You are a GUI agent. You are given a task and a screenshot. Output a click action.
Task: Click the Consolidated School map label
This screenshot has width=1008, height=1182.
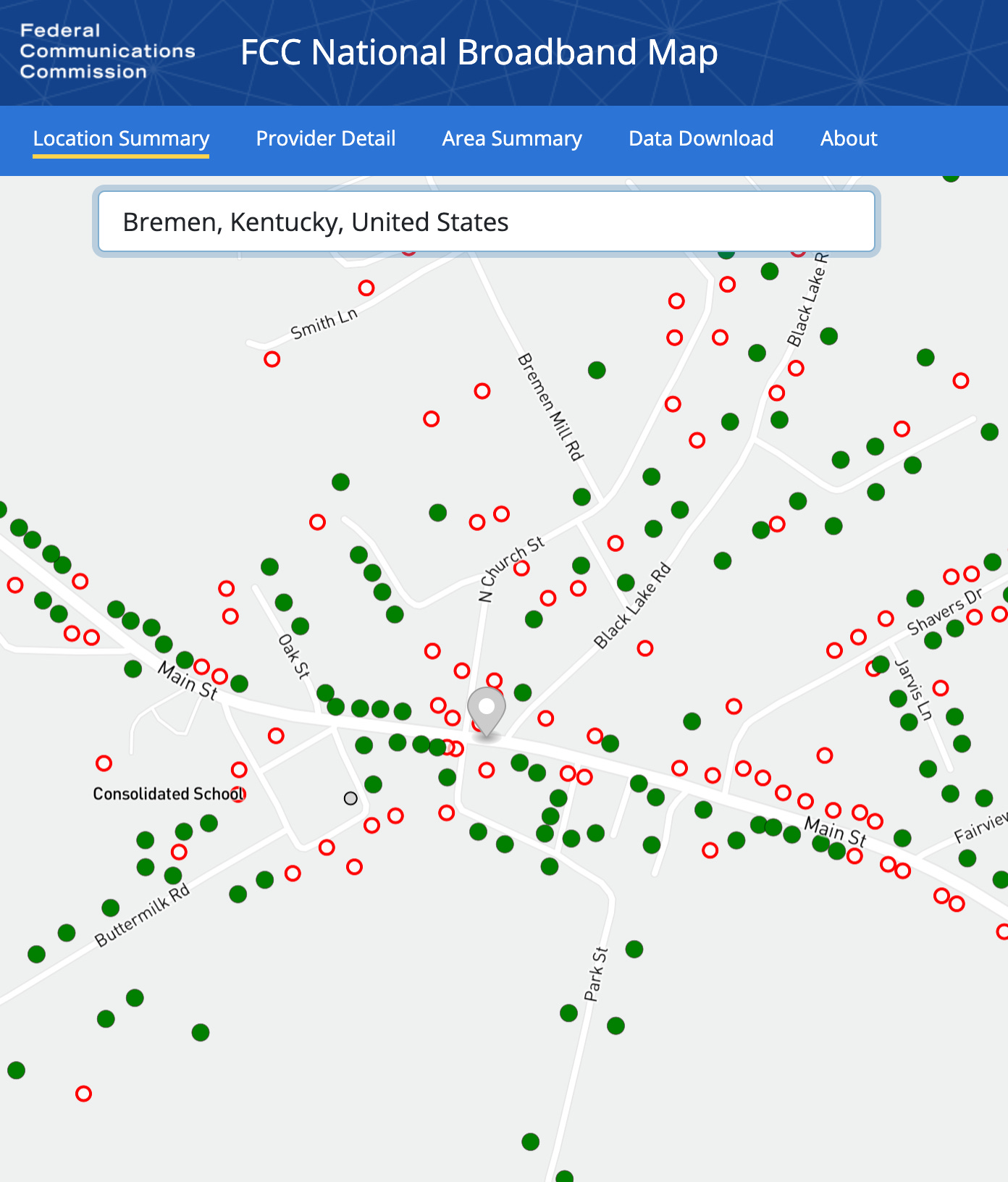pos(169,794)
